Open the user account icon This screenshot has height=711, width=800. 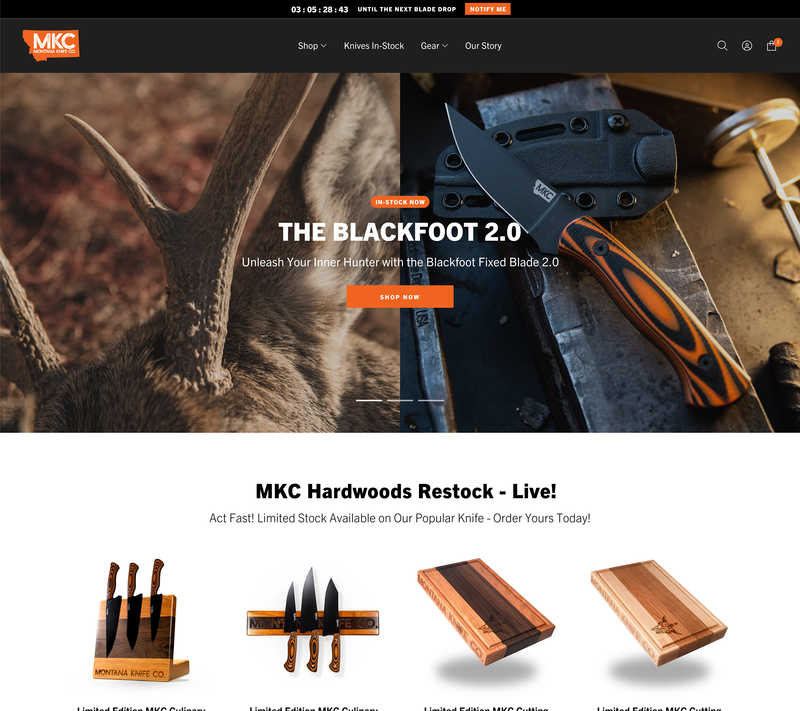pyautogui.click(x=746, y=46)
